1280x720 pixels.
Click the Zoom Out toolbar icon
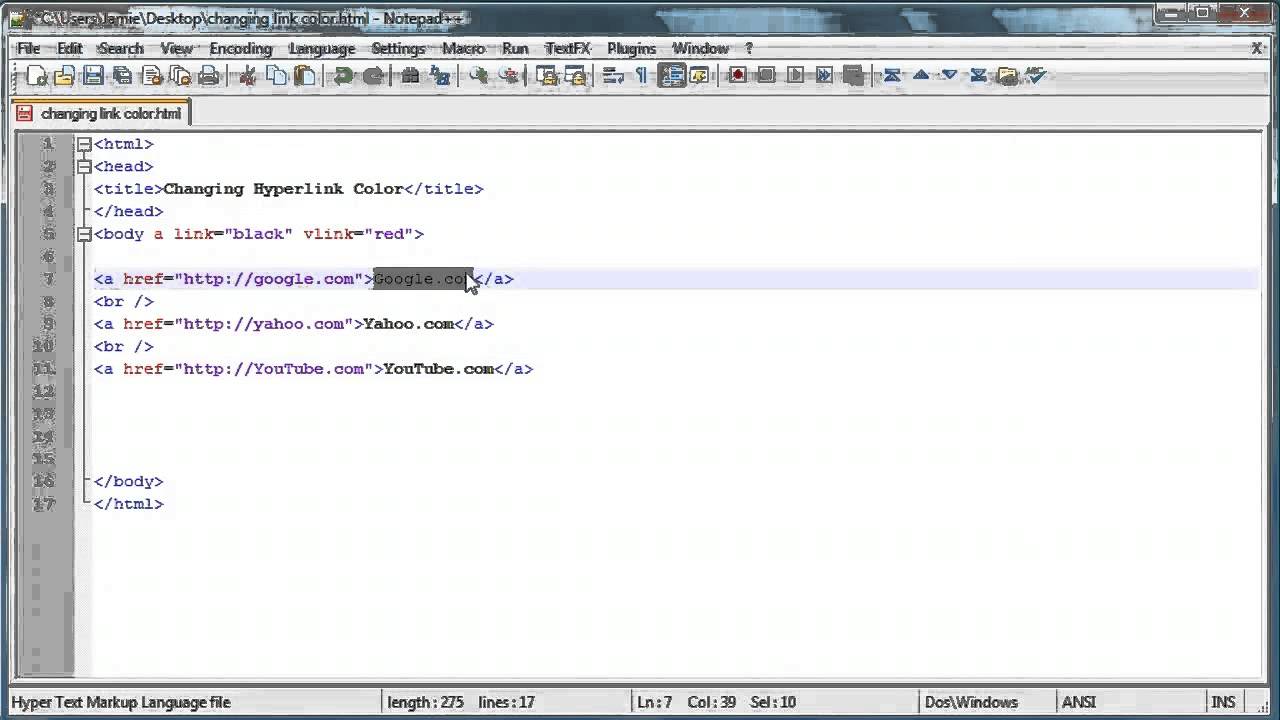click(x=508, y=76)
